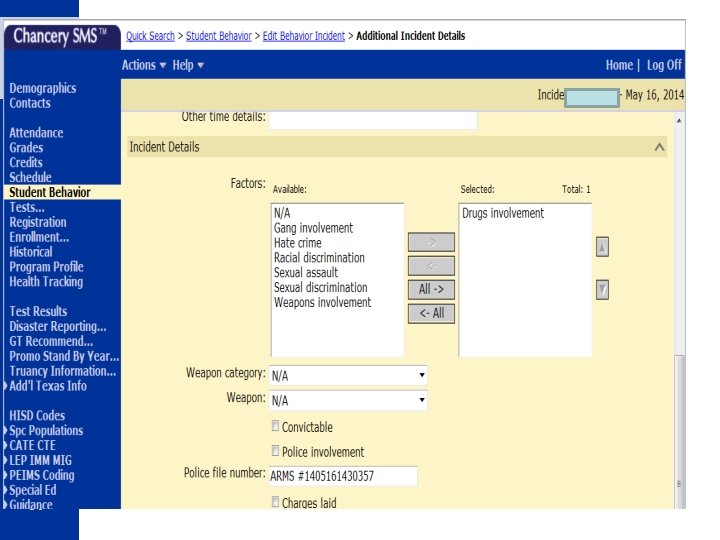This screenshot has height=540, width=720.
Task: Remove selected factor with left arrow button
Action: click(x=431, y=266)
